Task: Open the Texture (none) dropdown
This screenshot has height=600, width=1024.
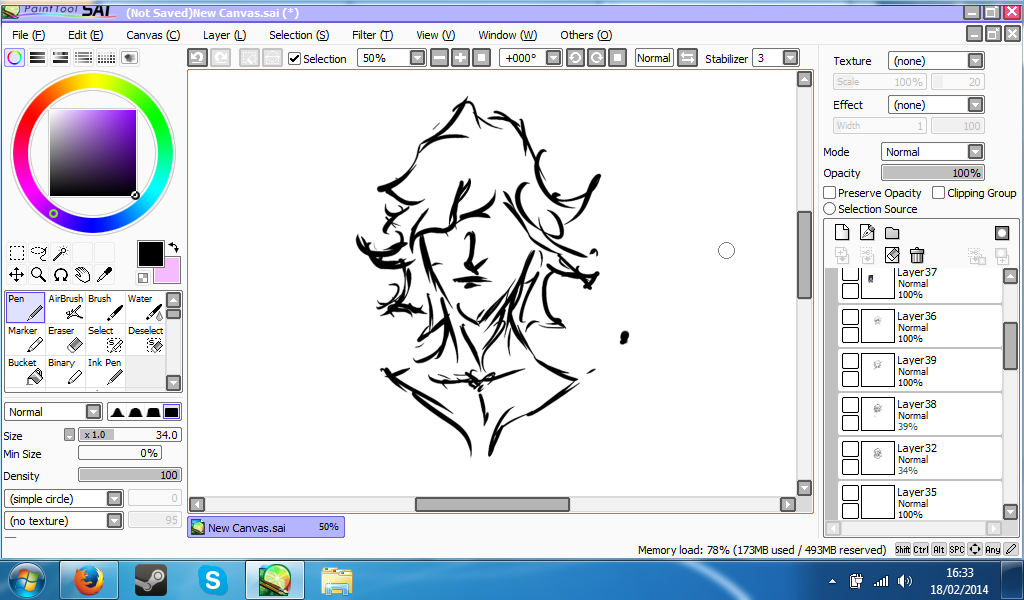Action: point(975,61)
